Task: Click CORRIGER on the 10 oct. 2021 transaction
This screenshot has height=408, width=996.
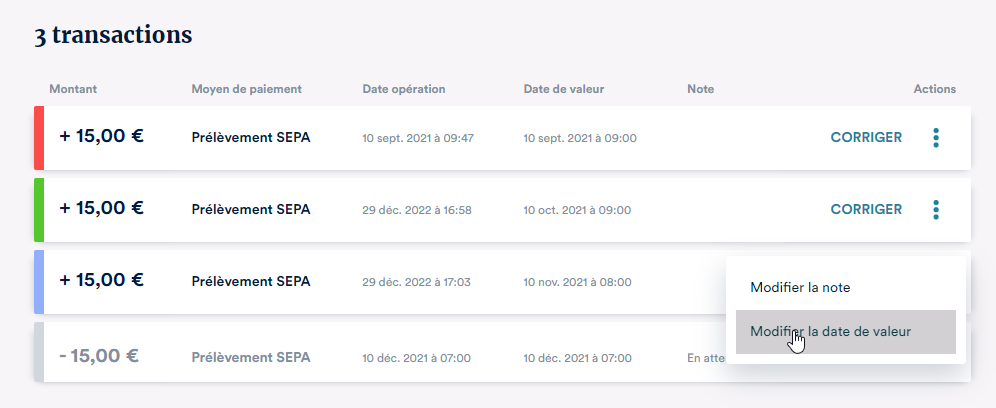Action: coord(866,210)
